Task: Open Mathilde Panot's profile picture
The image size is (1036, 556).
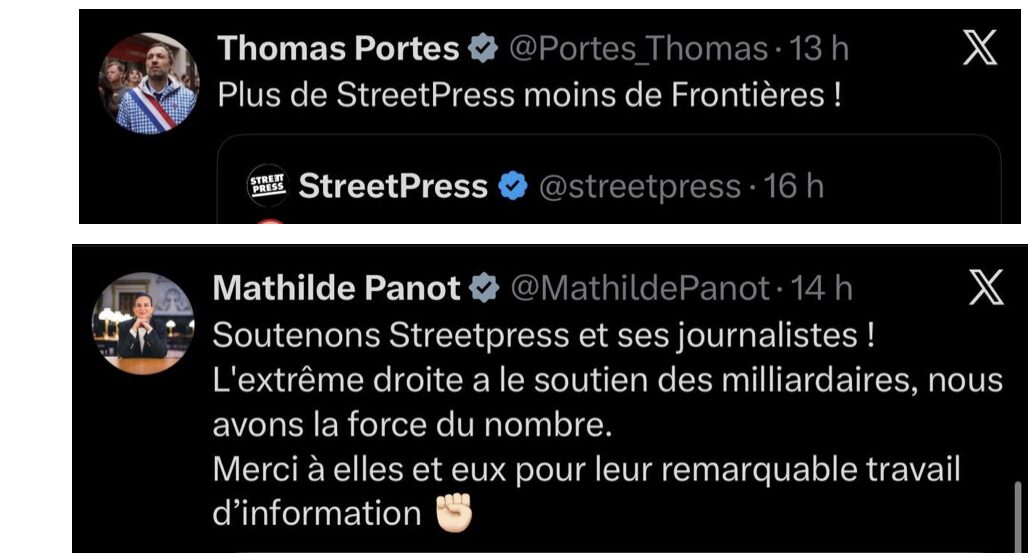Action: pyautogui.click(x=142, y=323)
